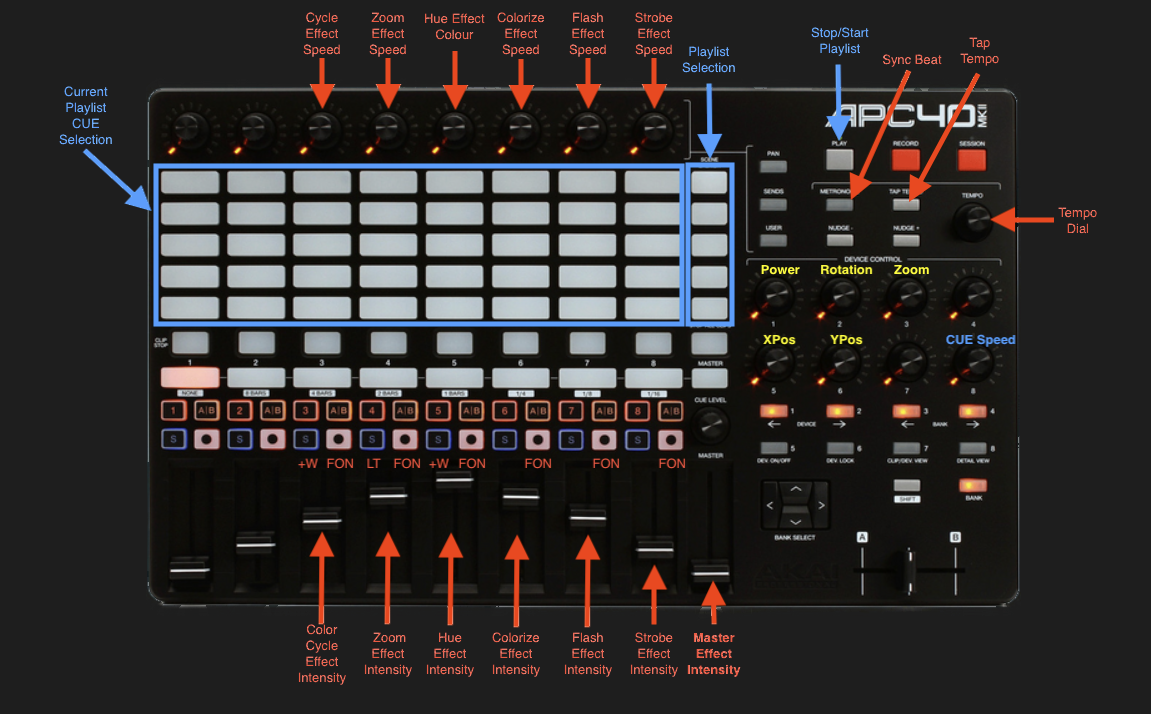Click the Stop All Clips button above MASTER
The height and width of the screenshot is (714, 1151).
coord(709,343)
